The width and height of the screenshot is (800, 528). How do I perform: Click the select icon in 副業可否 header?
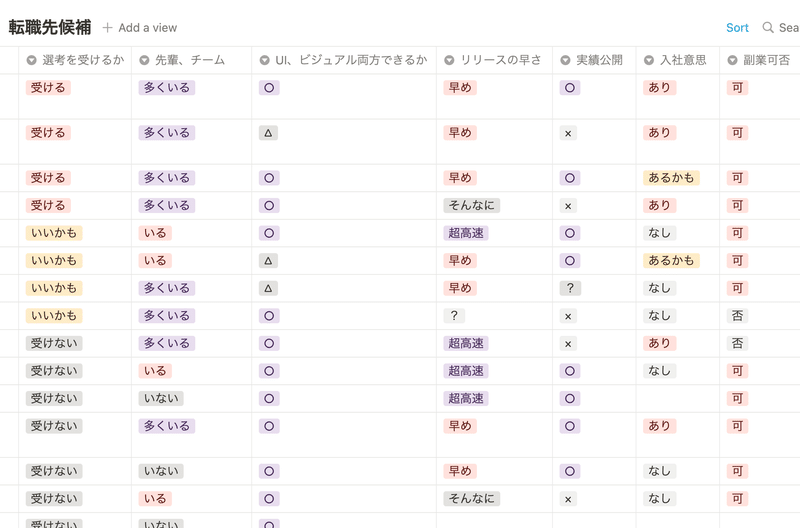point(732,60)
